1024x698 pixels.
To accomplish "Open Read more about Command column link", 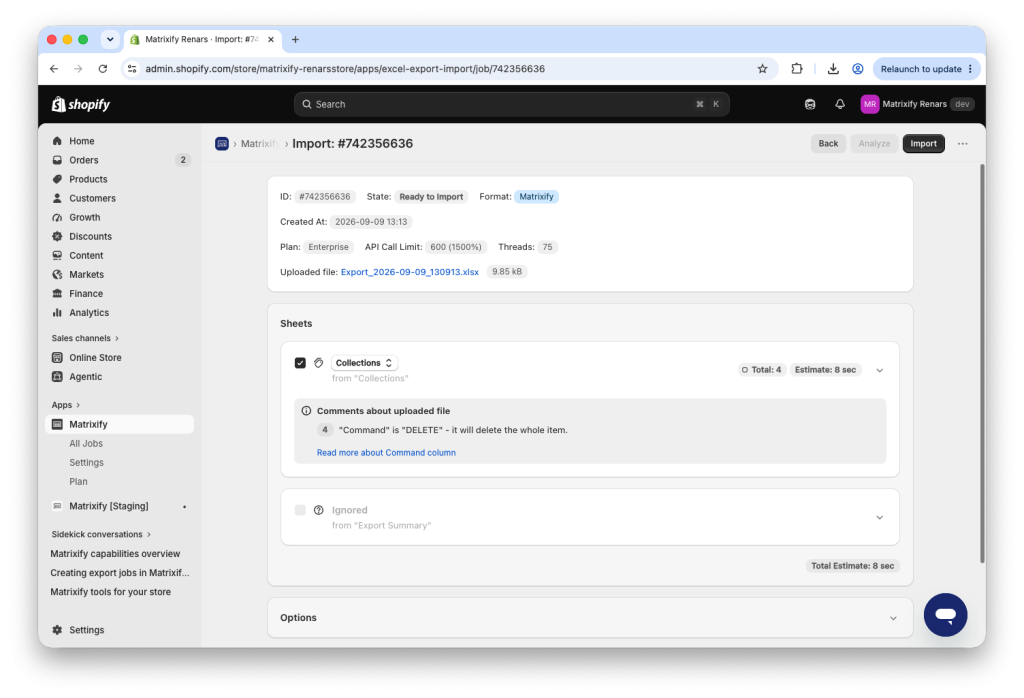I will pyautogui.click(x=386, y=452).
